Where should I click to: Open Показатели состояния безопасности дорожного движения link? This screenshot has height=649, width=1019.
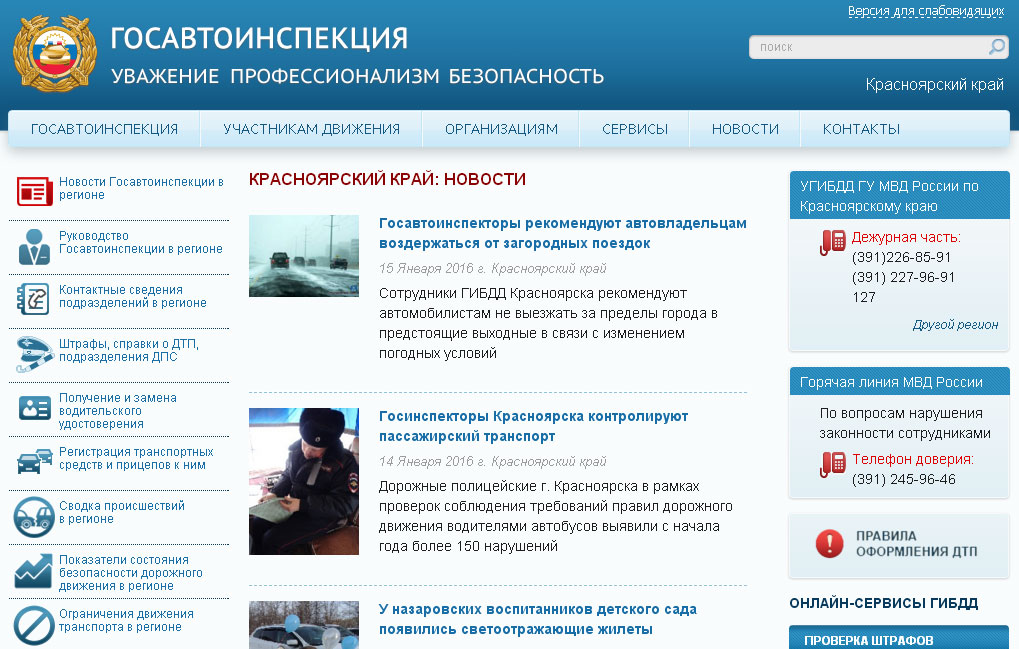(x=131, y=572)
